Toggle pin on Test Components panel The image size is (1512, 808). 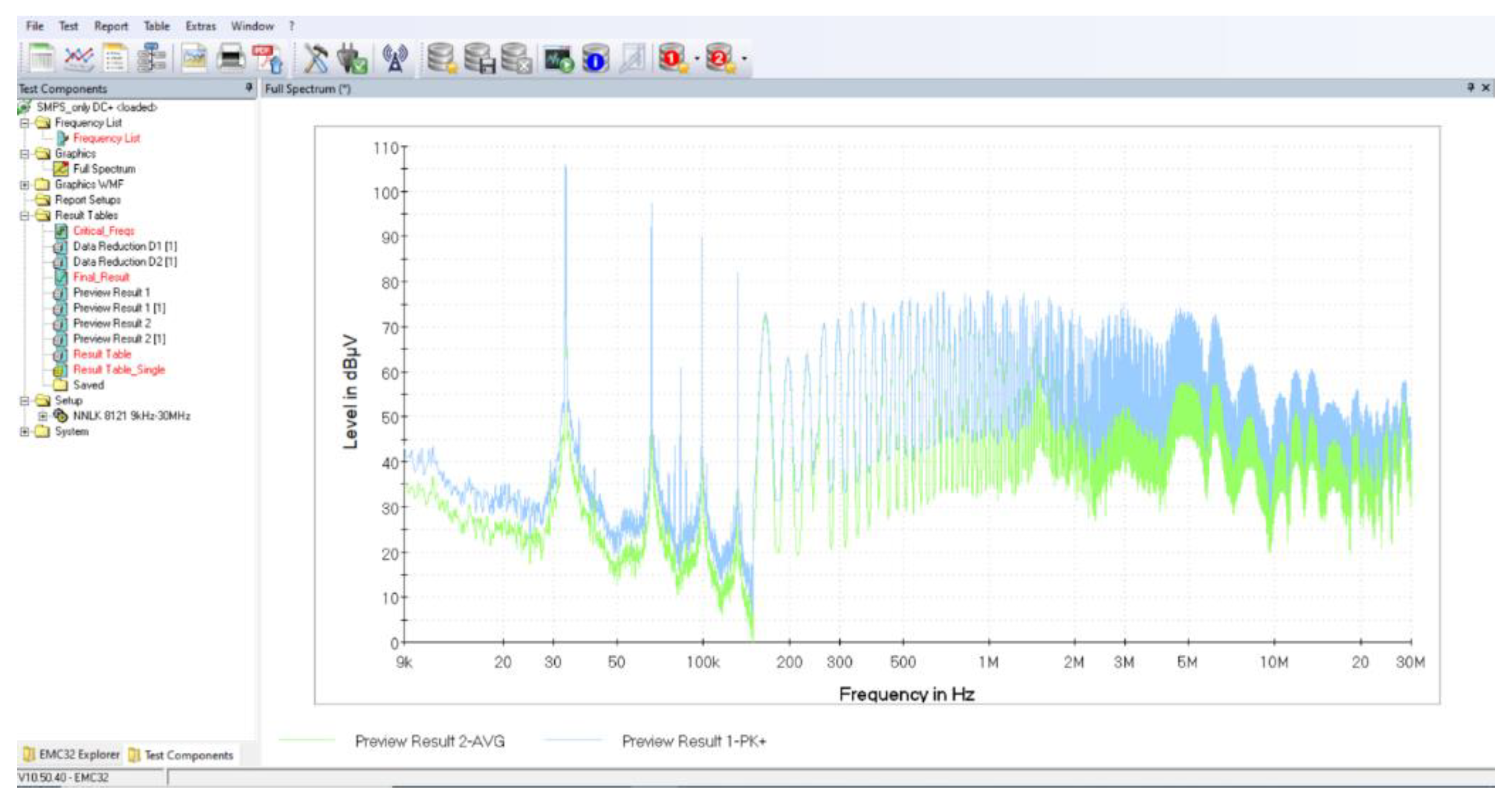coord(249,88)
